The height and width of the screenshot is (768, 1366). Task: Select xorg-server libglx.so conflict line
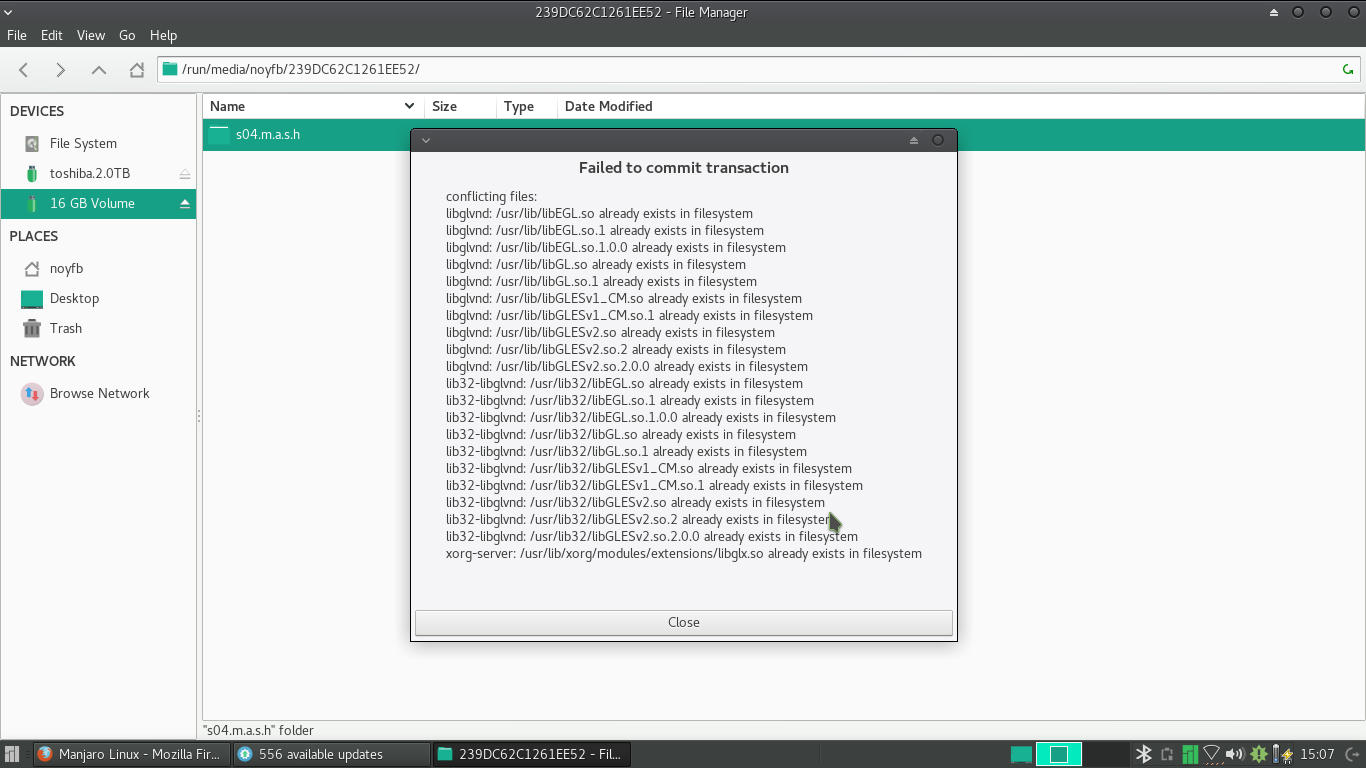pos(684,554)
